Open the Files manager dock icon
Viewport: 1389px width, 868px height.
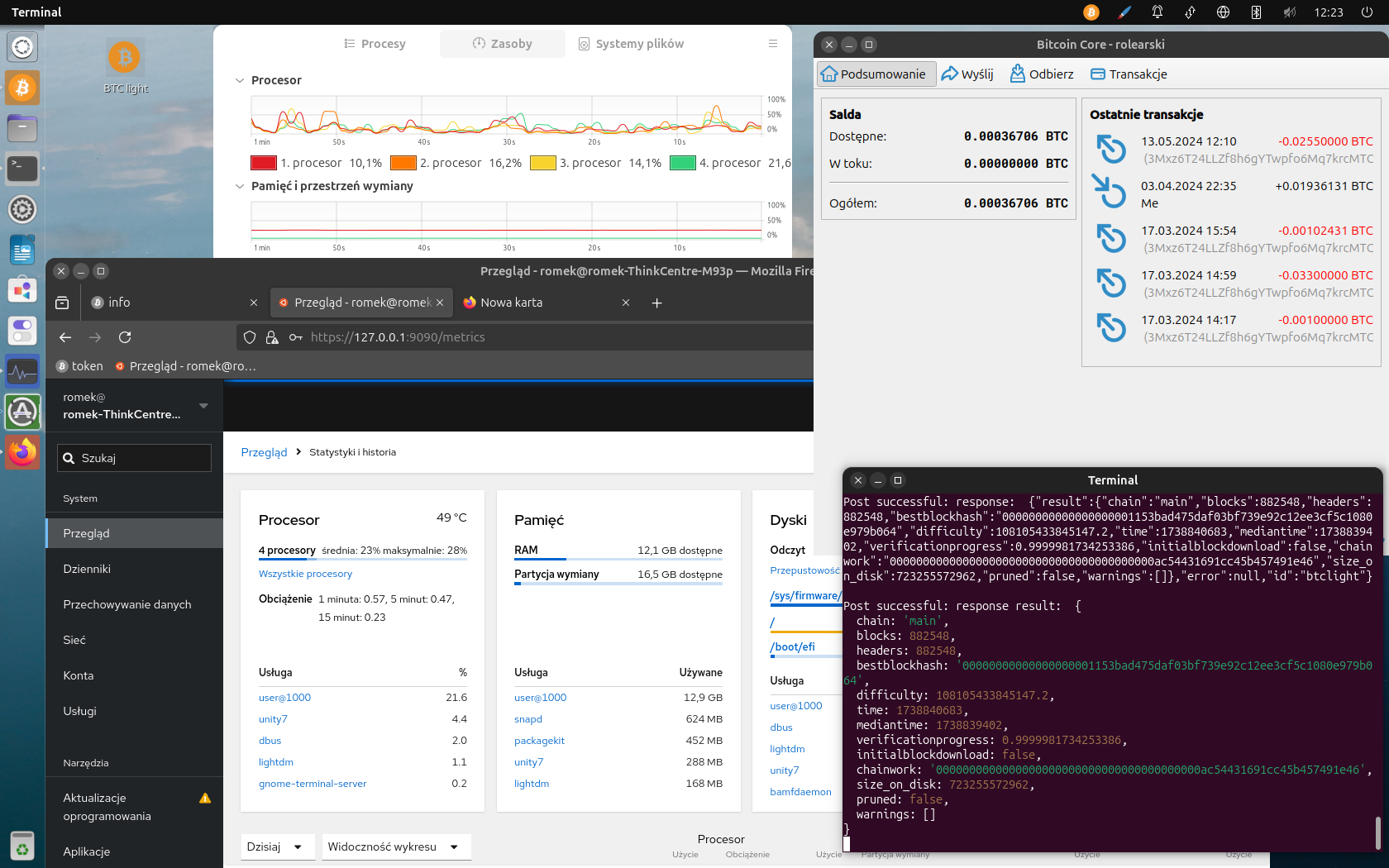tap(22, 128)
